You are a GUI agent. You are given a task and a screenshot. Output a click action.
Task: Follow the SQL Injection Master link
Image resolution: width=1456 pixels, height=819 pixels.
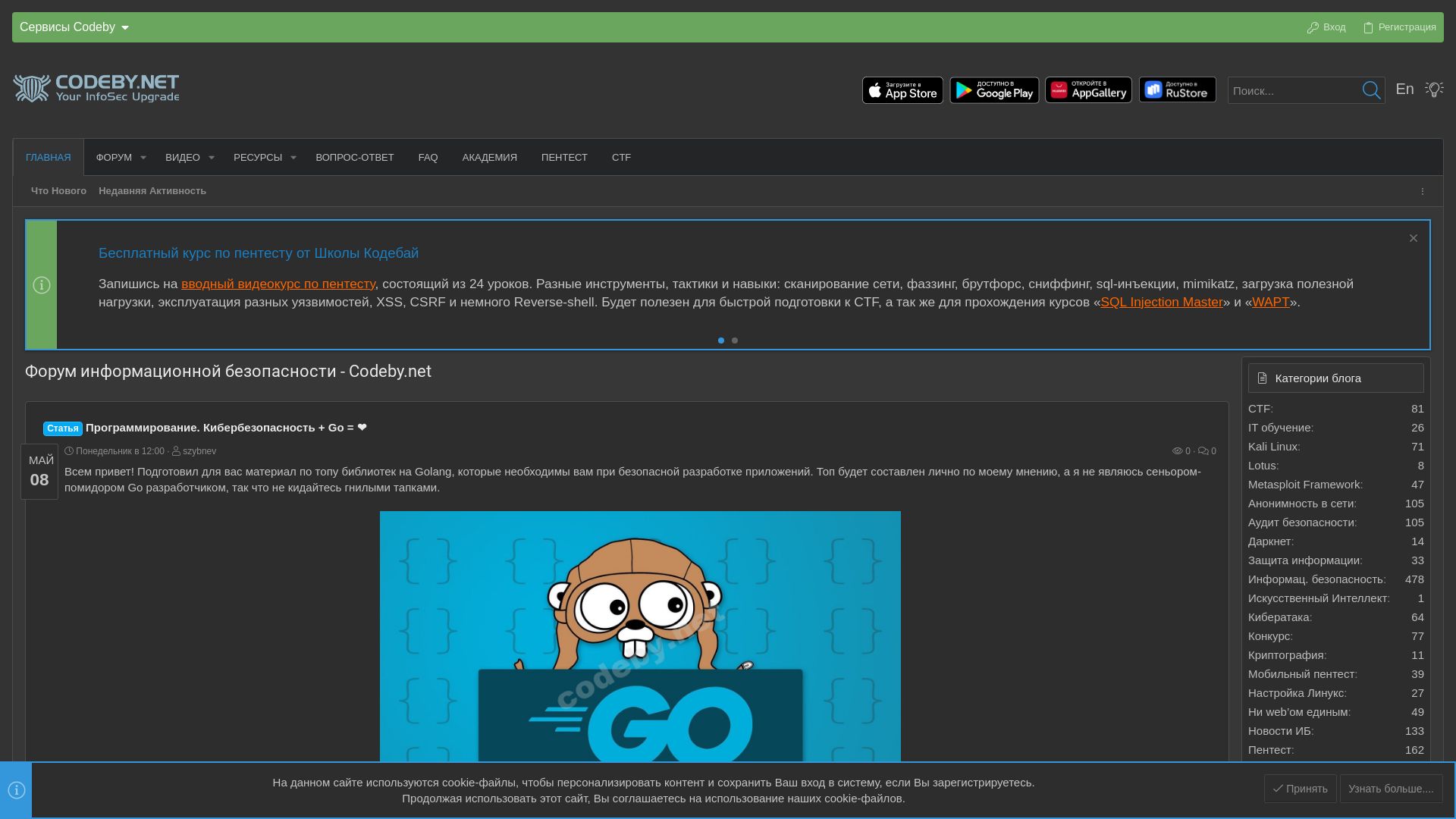[1162, 302]
